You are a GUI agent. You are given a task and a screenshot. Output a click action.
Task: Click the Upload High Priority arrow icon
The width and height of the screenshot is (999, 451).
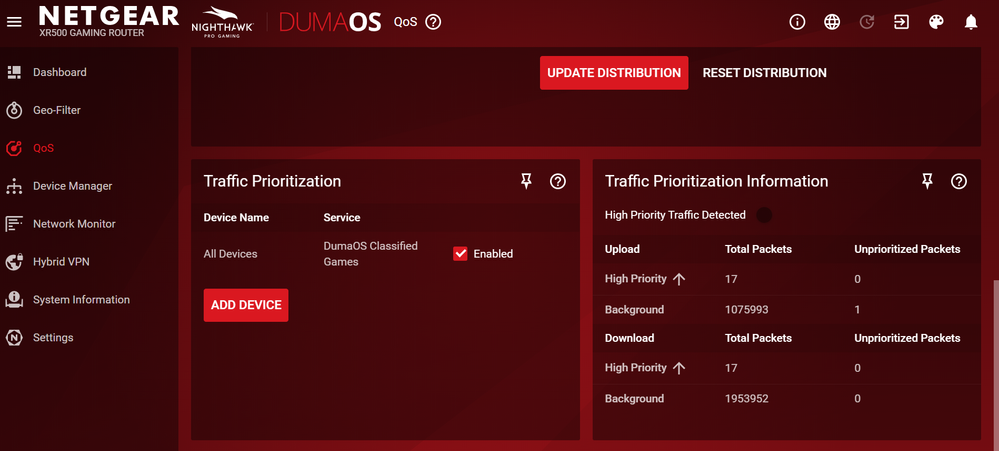pos(679,279)
